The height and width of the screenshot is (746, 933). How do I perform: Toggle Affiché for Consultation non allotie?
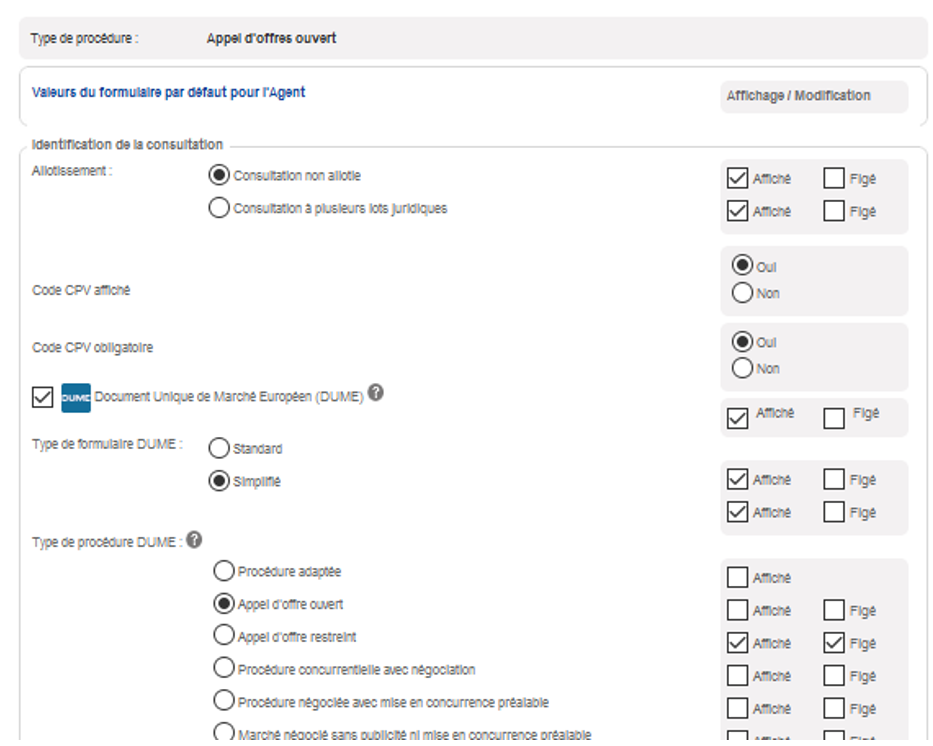[x=738, y=179]
